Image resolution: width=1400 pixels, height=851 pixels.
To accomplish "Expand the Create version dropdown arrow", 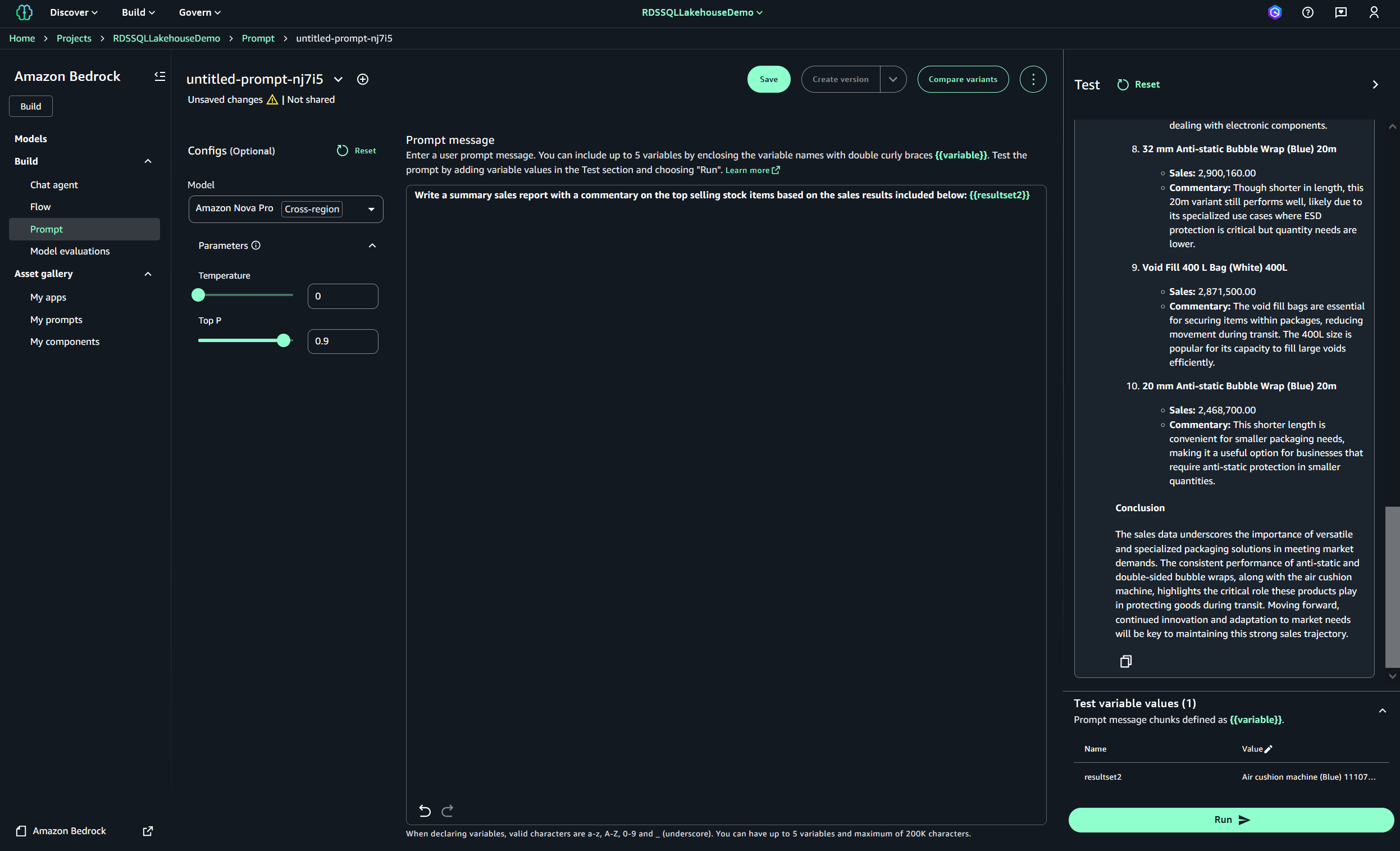I will coord(892,79).
